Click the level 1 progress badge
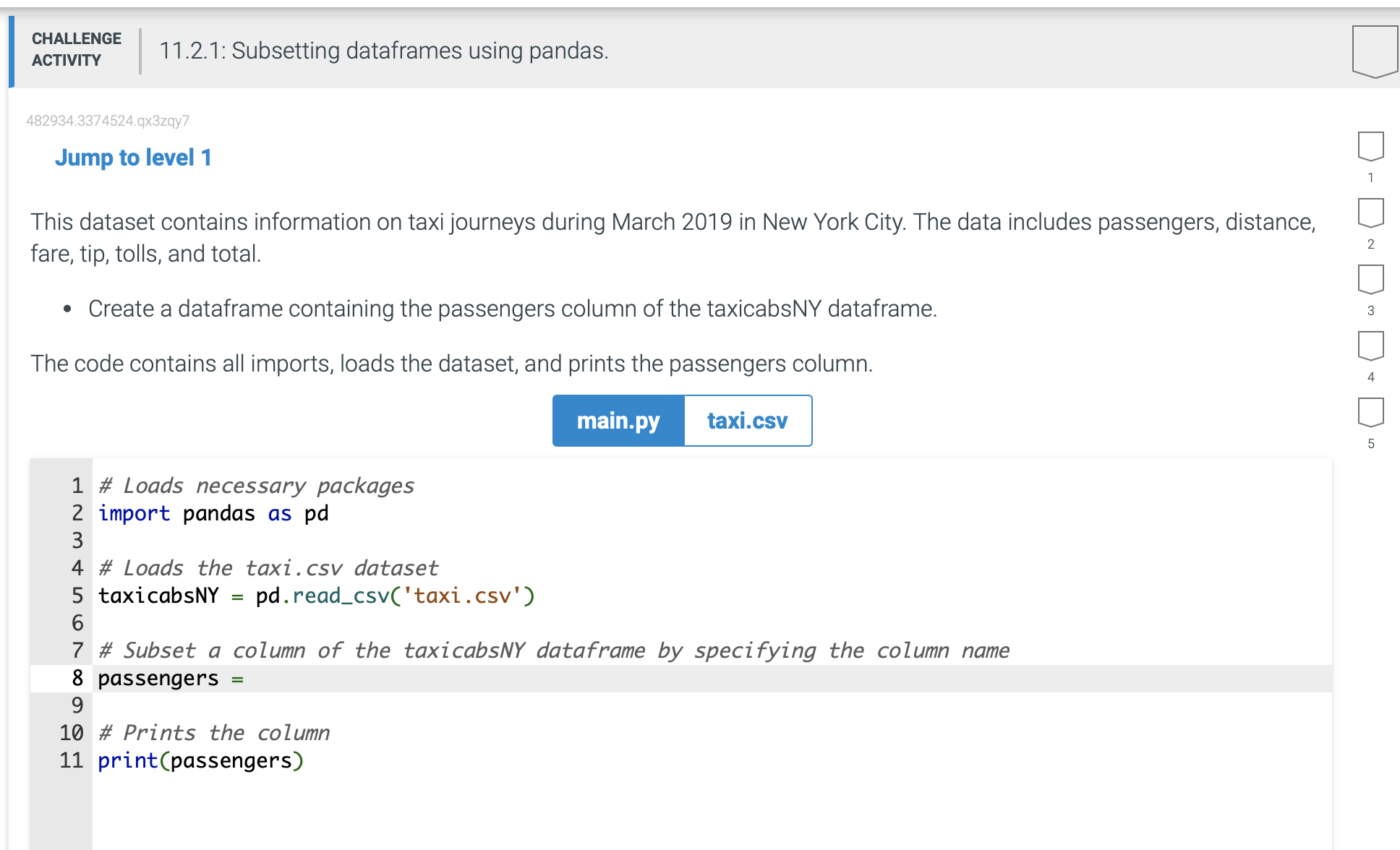Image resolution: width=1400 pixels, height=850 pixels. (x=1370, y=147)
